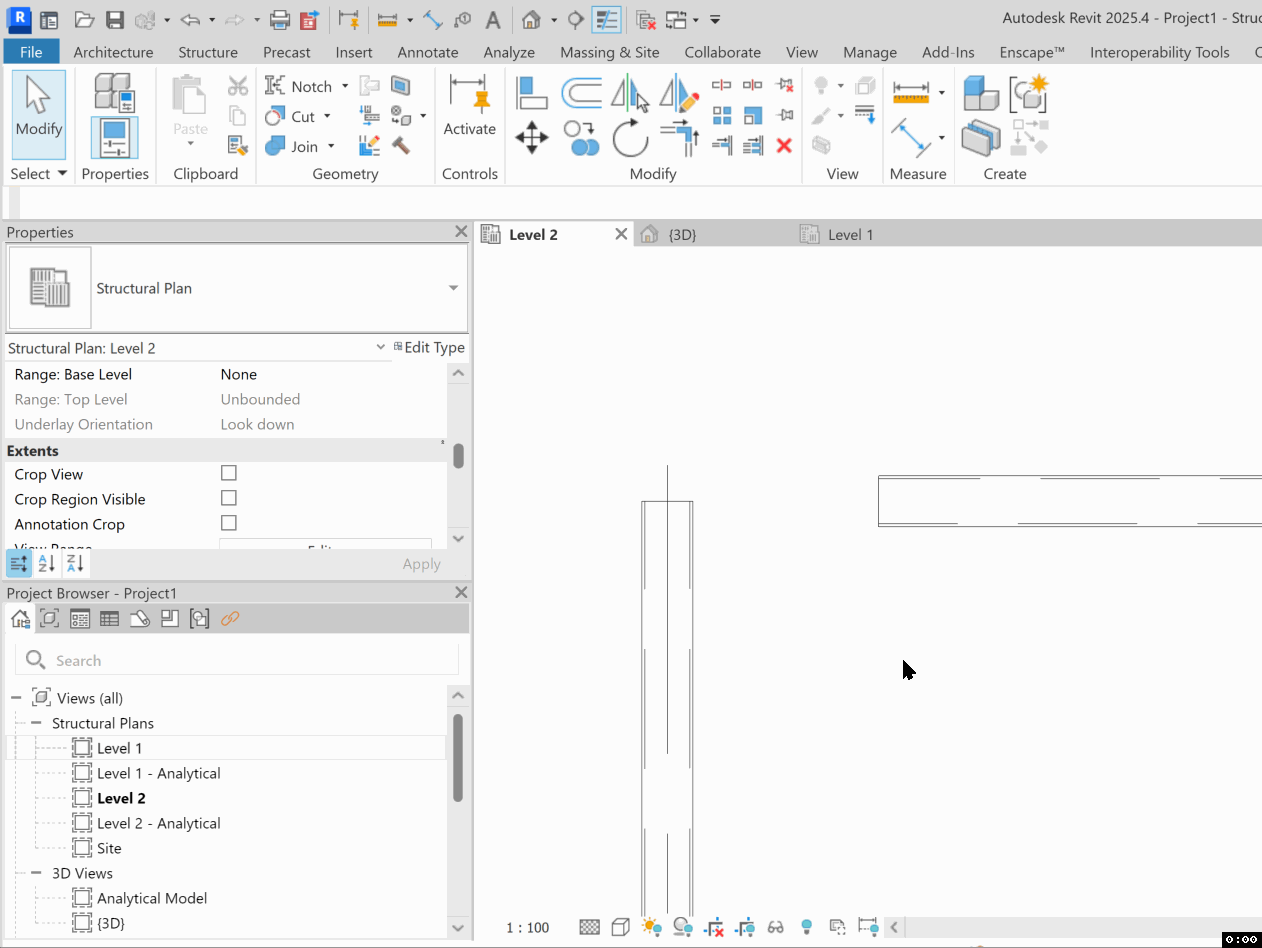1262x948 pixels.
Task: Turn on Shadows from the view control bar
Action: (683, 927)
